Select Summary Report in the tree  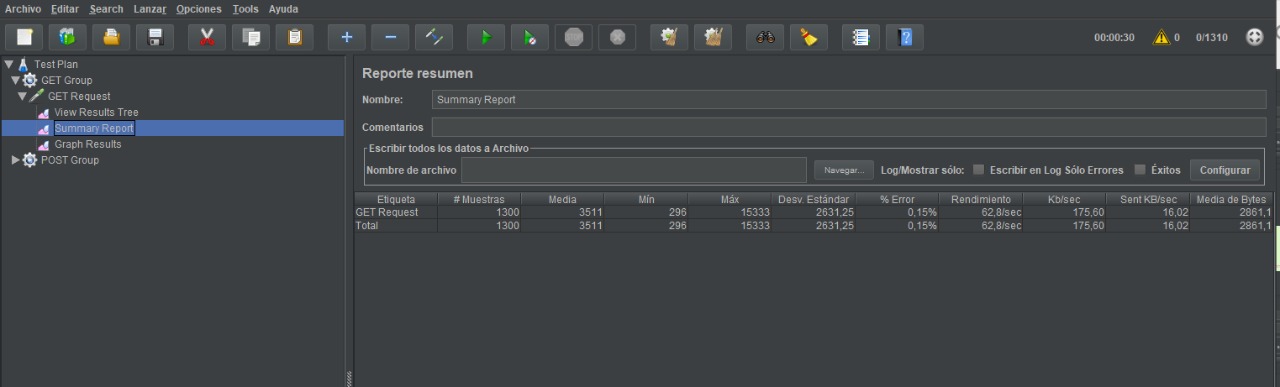(x=94, y=128)
